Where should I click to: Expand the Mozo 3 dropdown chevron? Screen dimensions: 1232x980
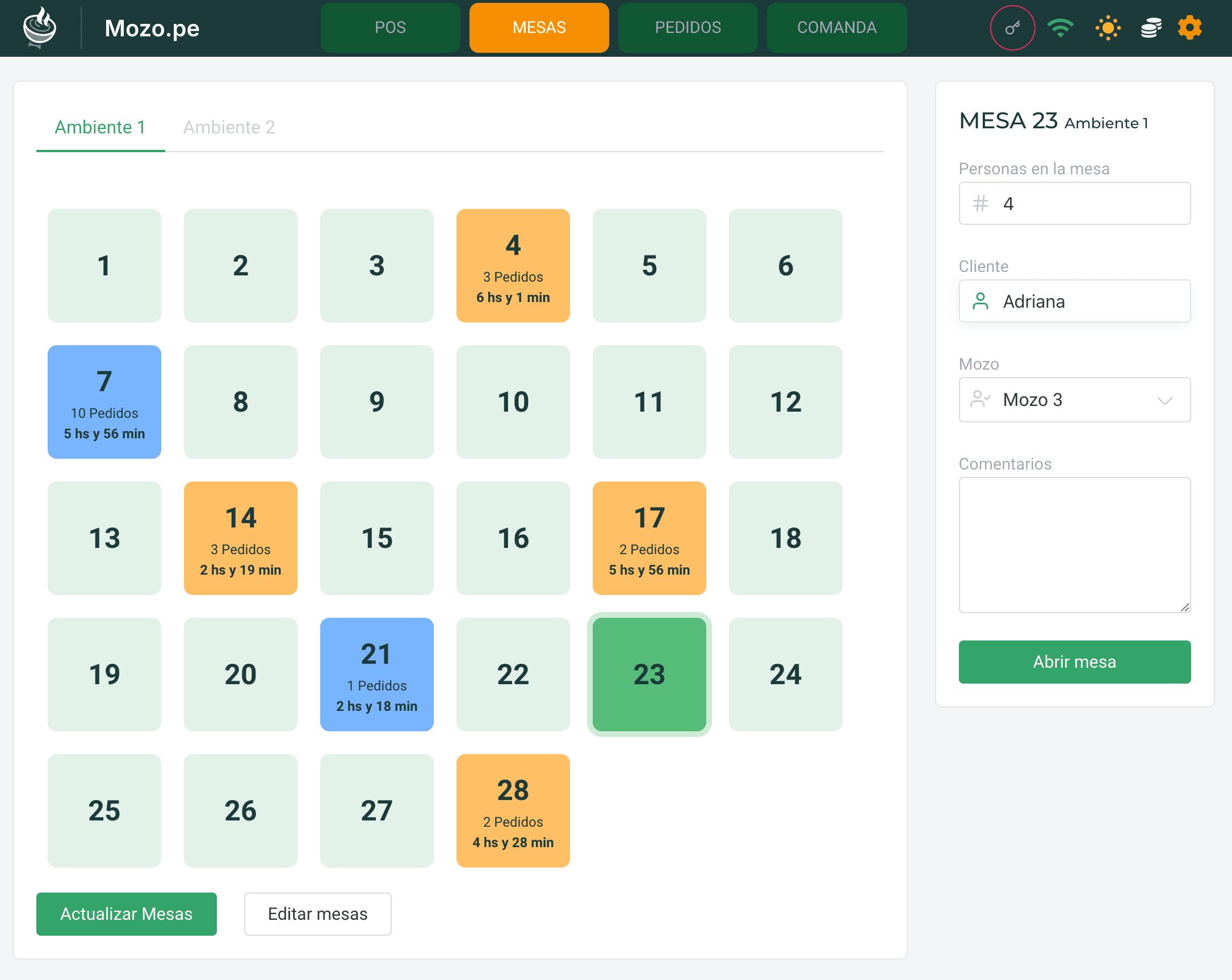[1164, 400]
